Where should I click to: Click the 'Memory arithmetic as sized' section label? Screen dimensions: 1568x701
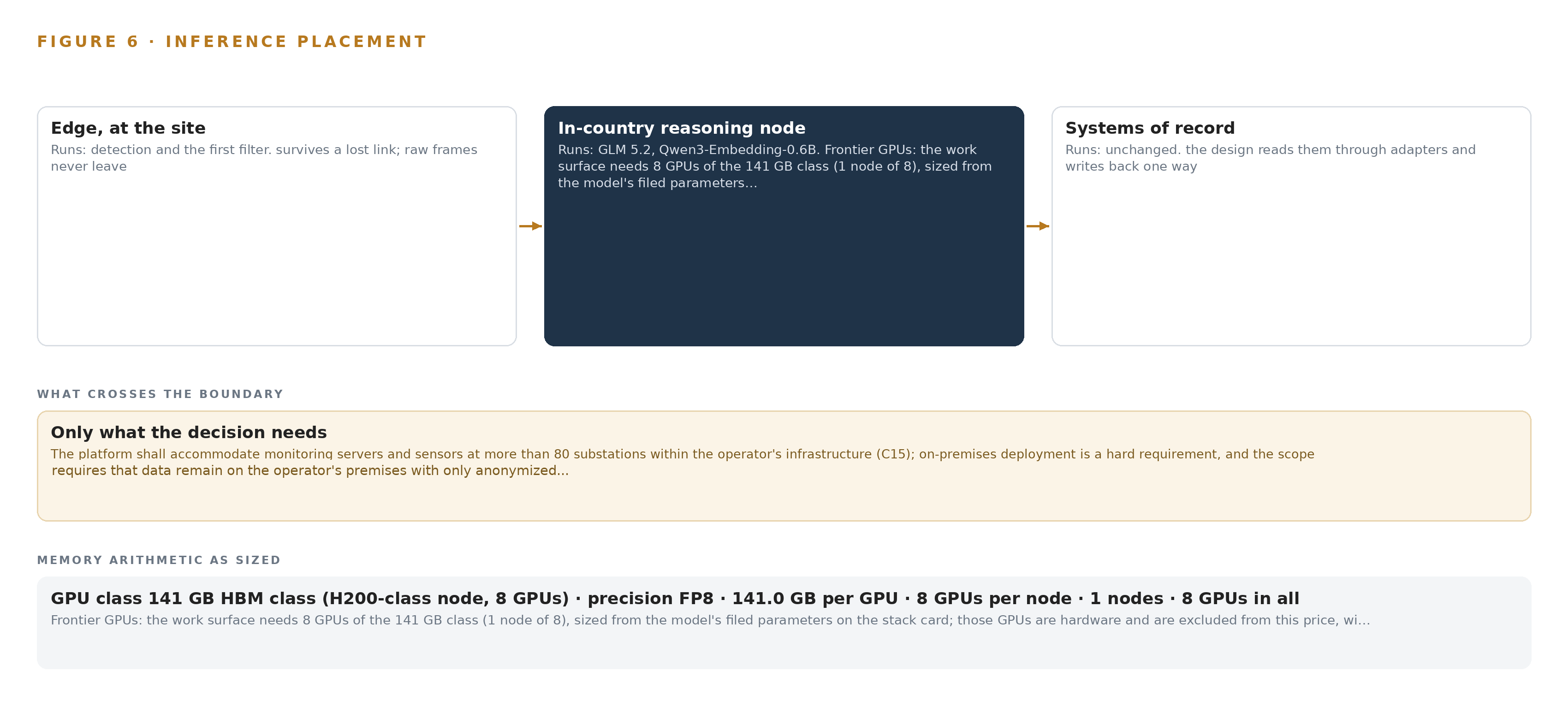pos(159,560)
